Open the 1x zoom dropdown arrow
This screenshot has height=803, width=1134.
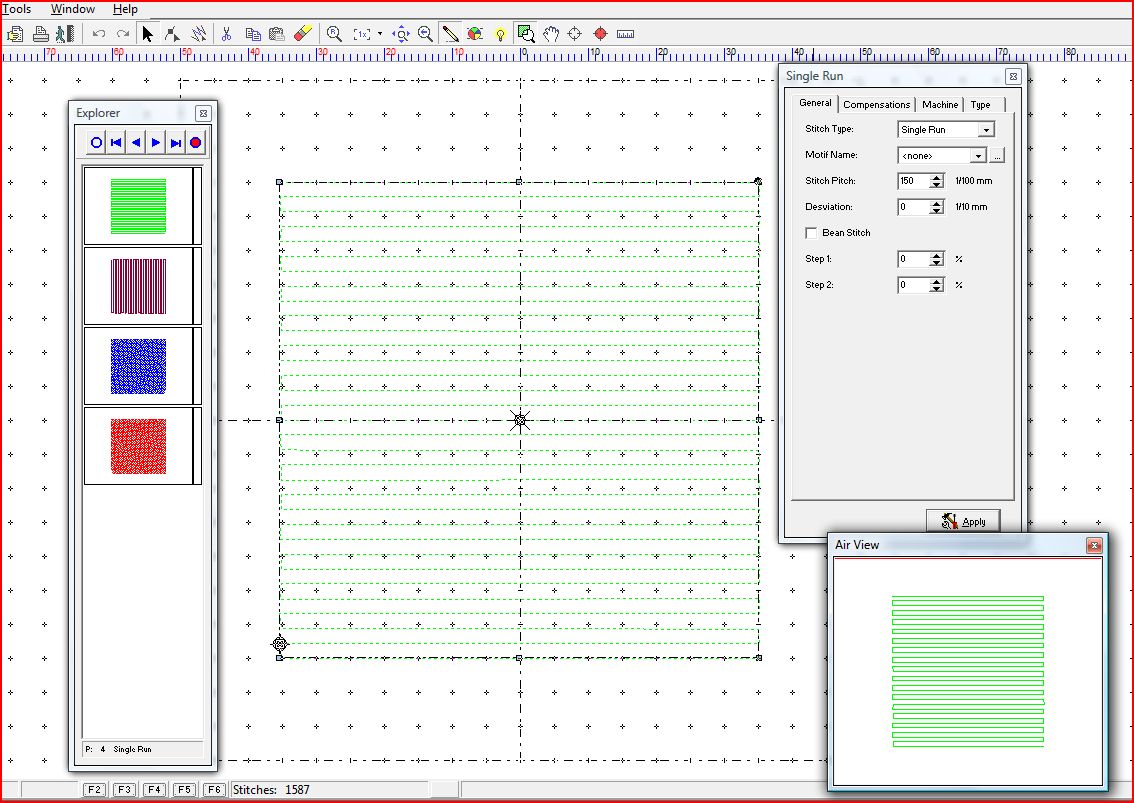(x=380, y=34)
